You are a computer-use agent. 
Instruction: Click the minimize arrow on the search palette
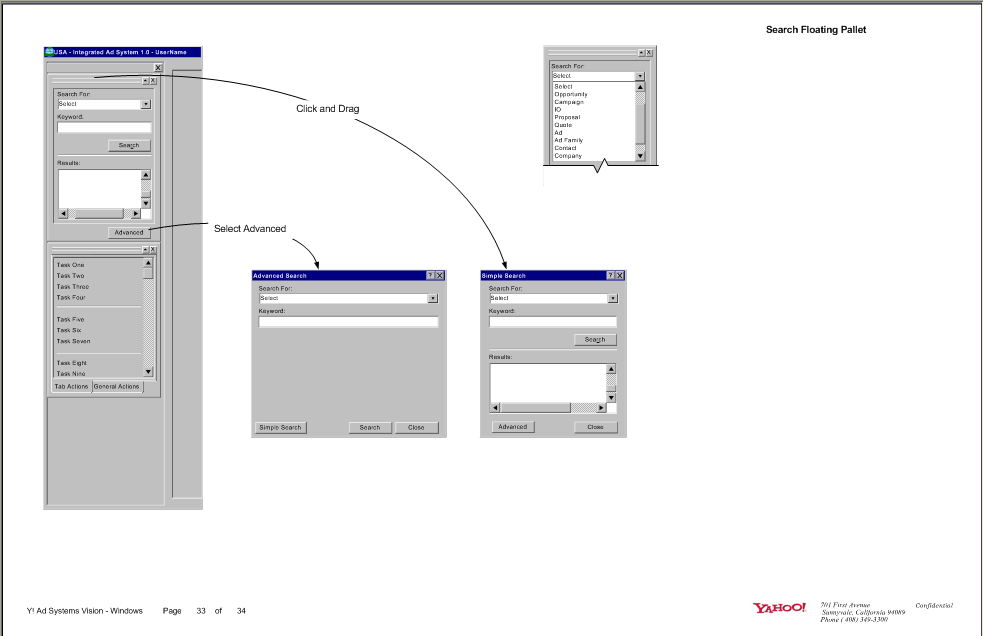click(144, 80)
